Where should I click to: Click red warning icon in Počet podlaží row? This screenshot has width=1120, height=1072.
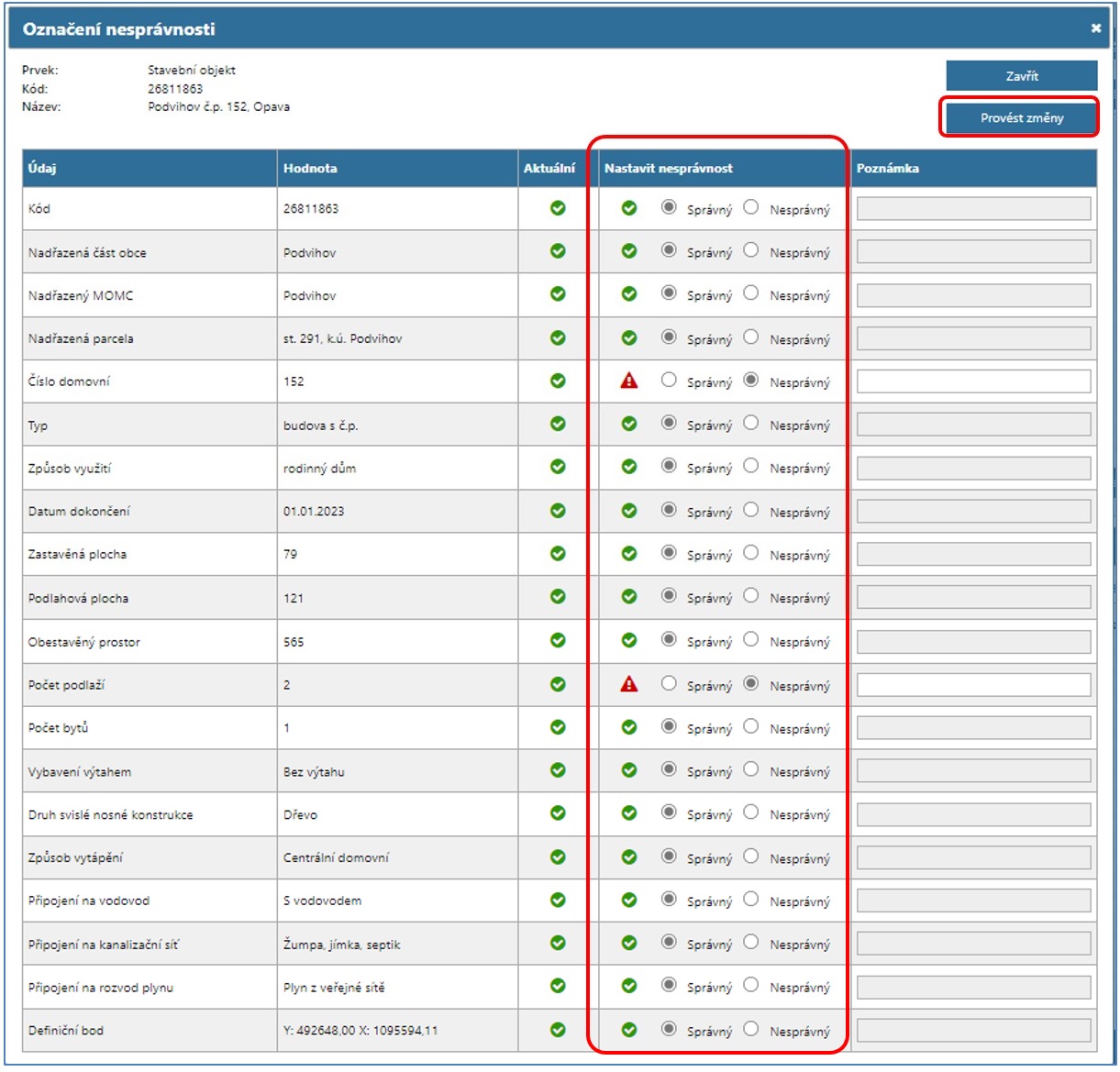[628, 684]
